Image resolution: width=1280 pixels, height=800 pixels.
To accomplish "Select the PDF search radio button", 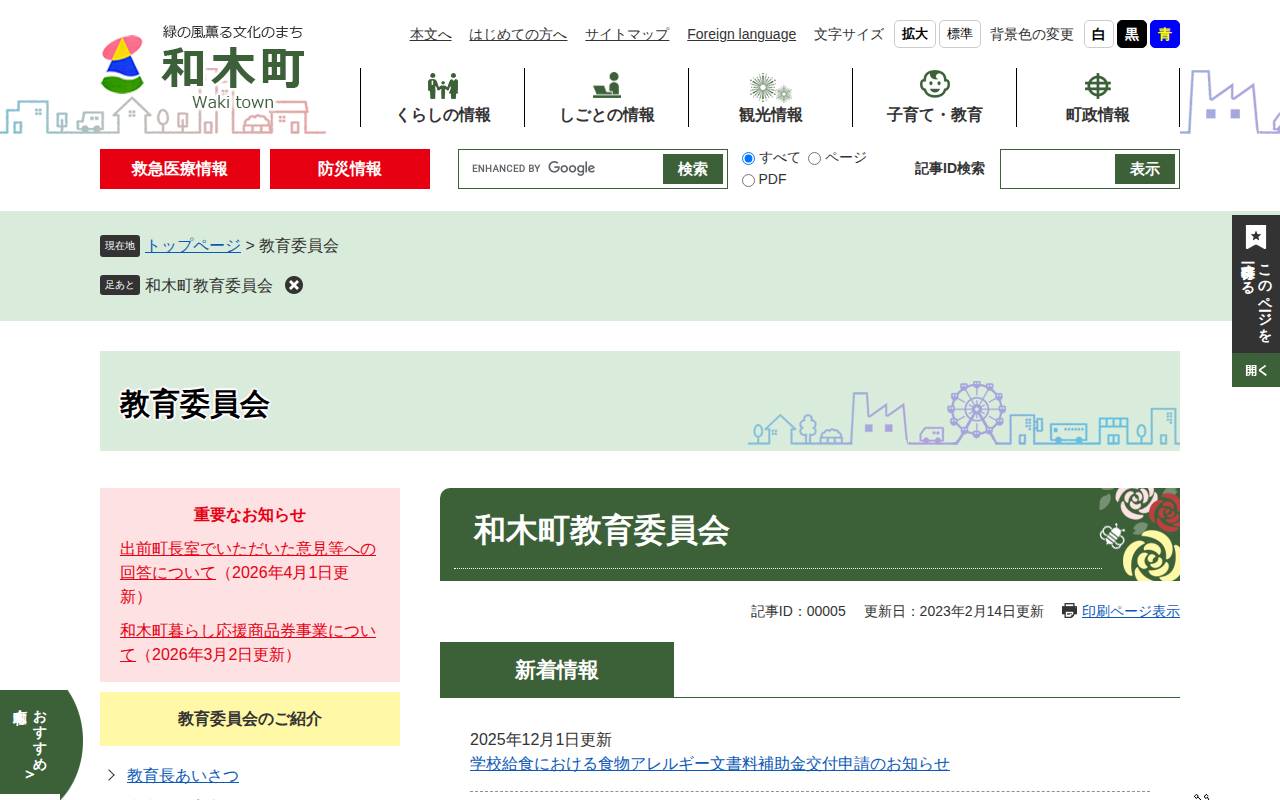I will click(x=748, y=181).
